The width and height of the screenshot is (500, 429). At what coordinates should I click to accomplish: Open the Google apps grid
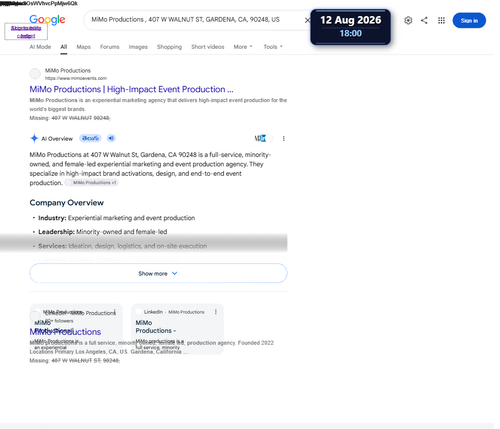[441, 20]
